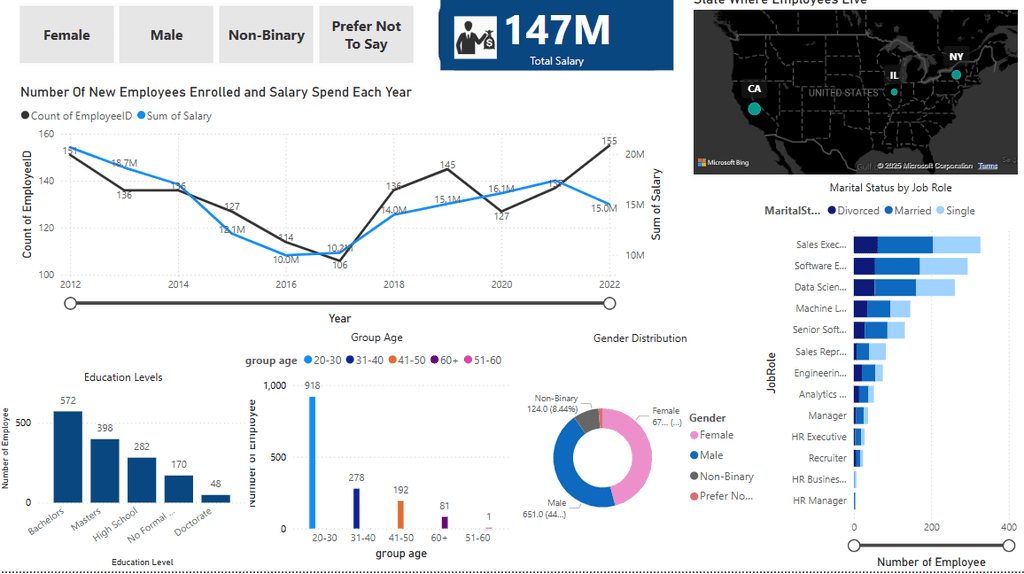
Task: Click the 20-30 group age legend dot
Action: pyautogui.click(x=308, y=360)
